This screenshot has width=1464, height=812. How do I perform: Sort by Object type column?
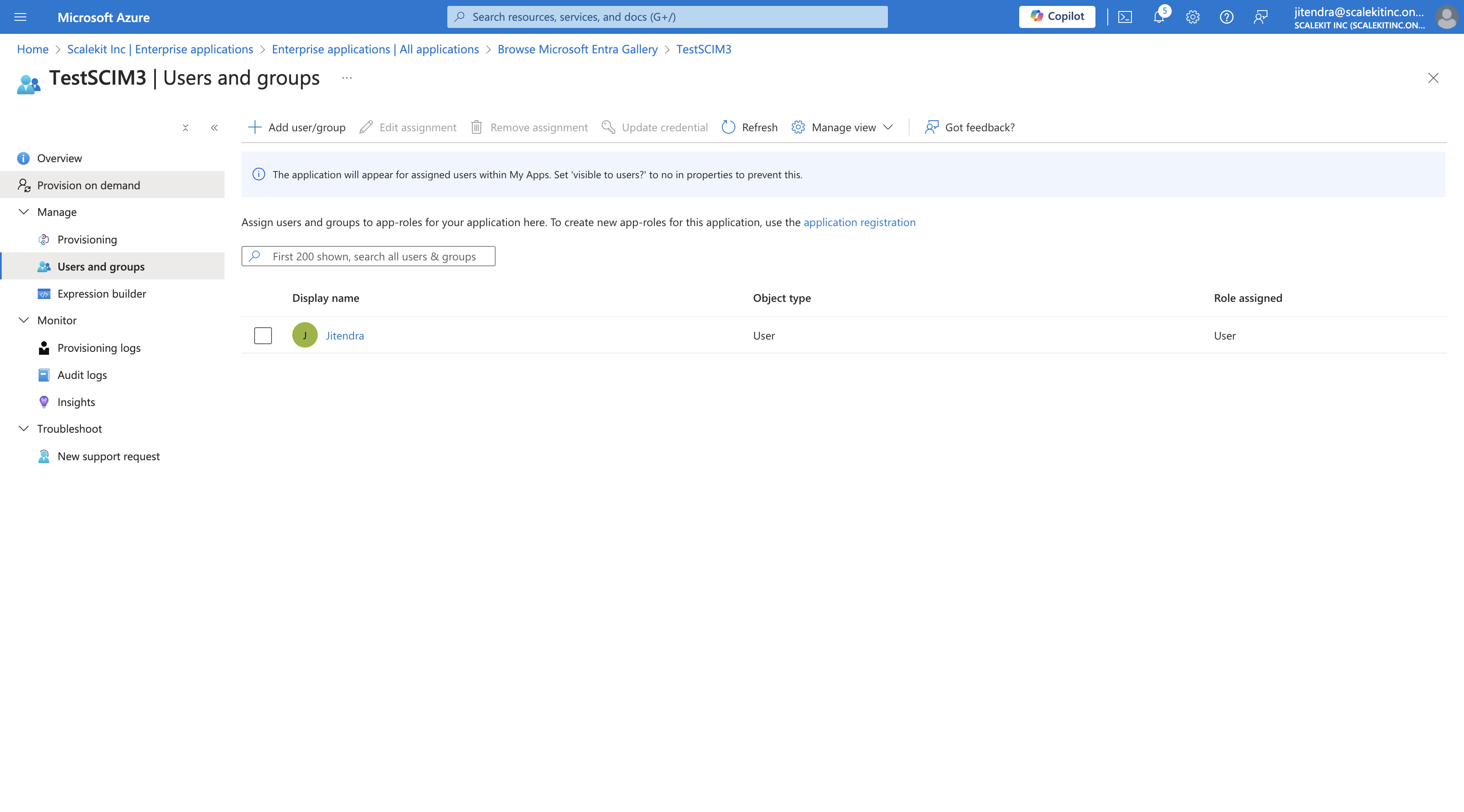782,298
